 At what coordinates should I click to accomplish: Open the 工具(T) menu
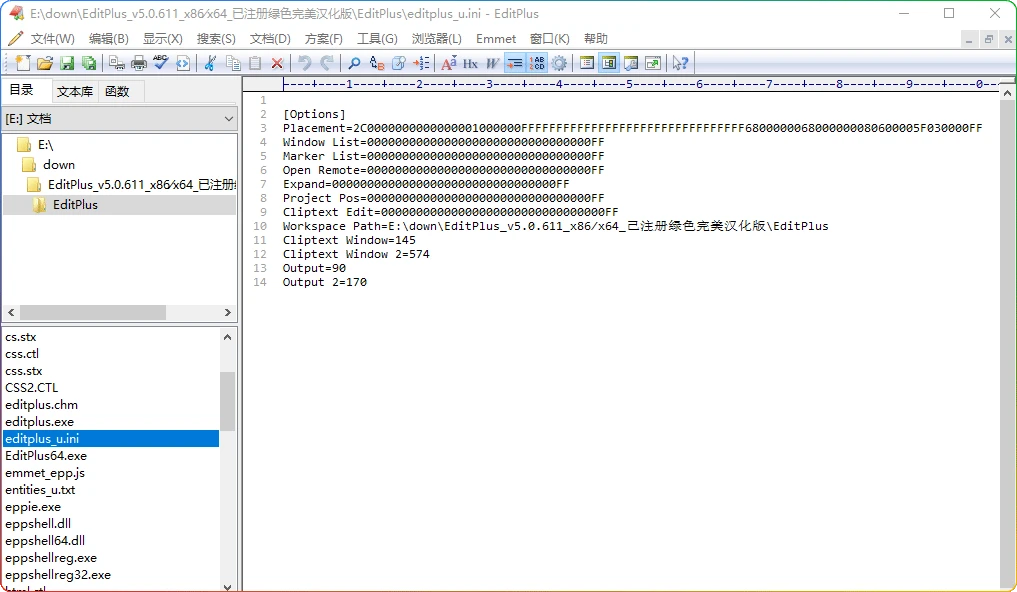(x=377, y=39)
